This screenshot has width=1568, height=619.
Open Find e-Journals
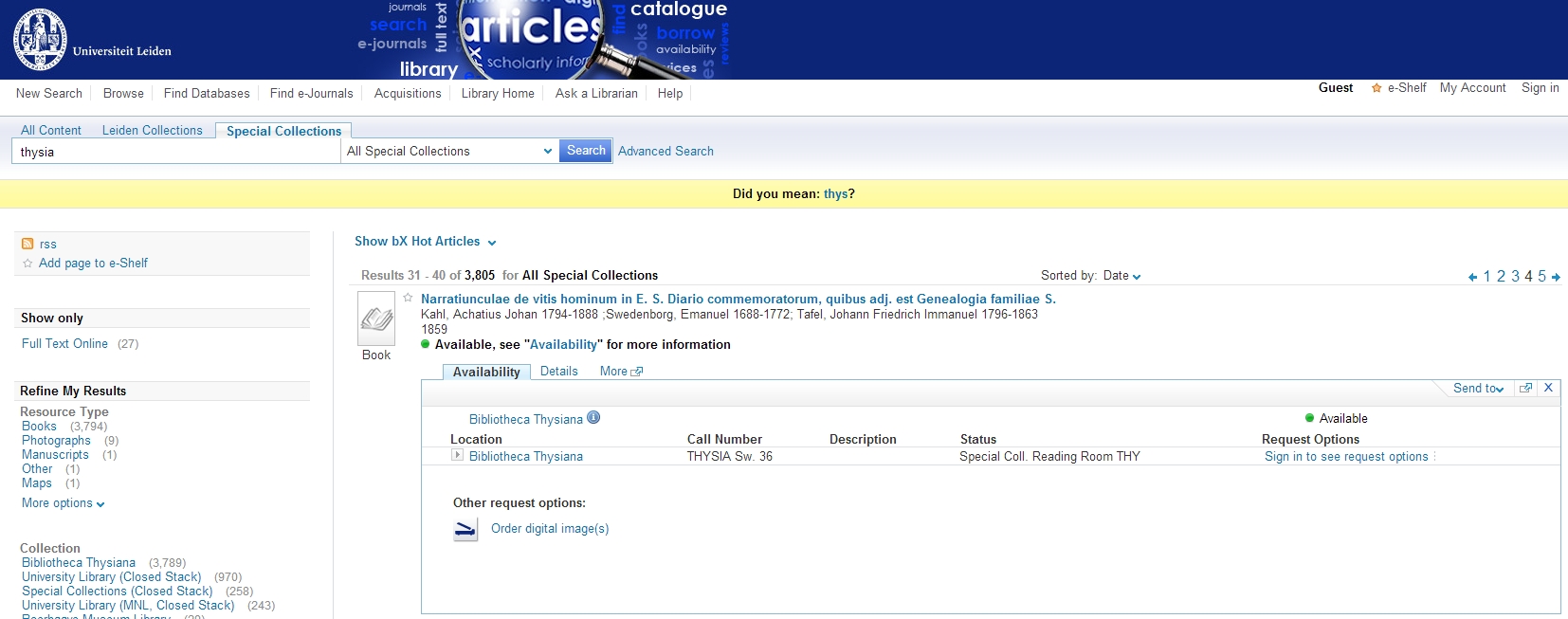point(312,93)
